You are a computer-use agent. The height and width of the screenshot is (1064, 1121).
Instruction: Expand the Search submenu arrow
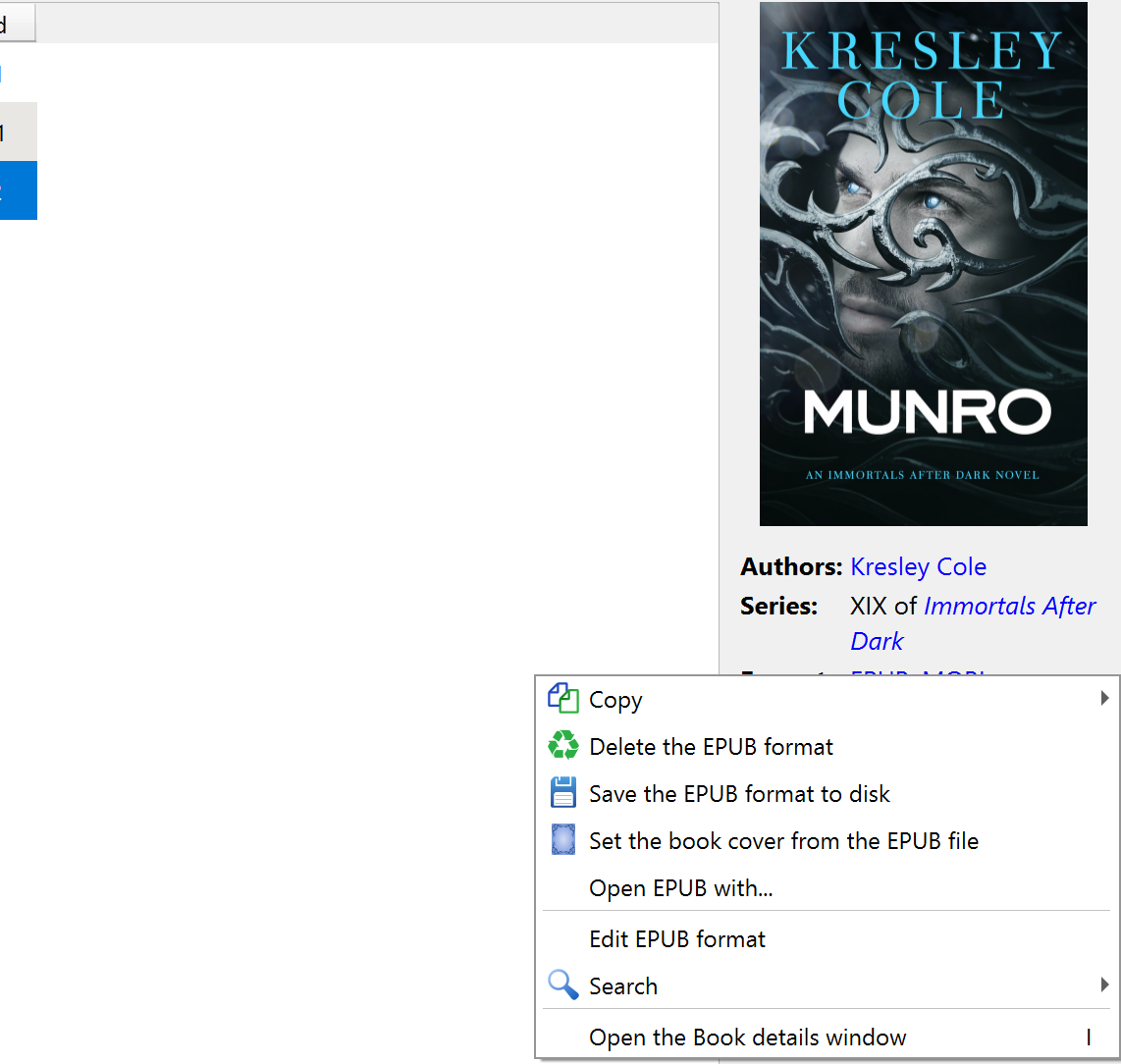1104,985
